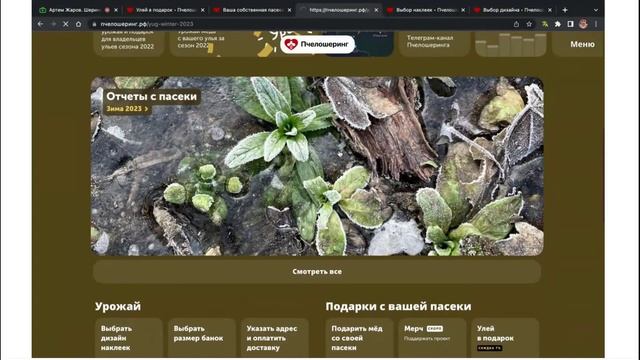The height and width of the screenshot is (360, 640).
Task: Open a new browser tab
Action: tap(565, 10)
